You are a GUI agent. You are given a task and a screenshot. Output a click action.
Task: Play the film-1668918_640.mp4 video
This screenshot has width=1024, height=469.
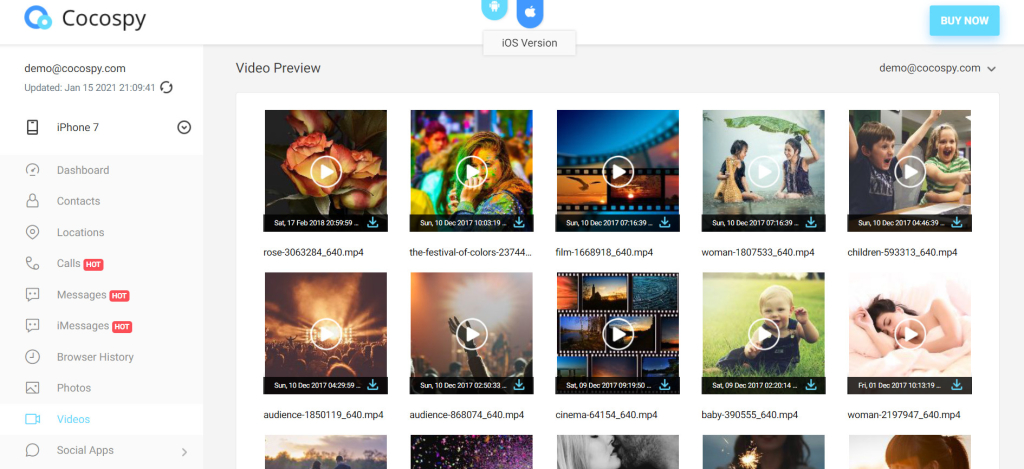pos(618,172)
